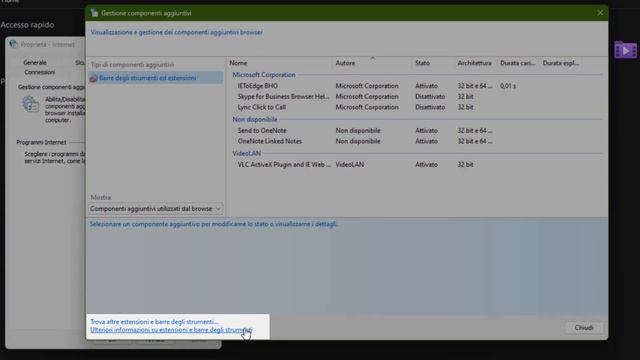Collapse the VideoLAN group header
640x360 pixels.
point(247,153)
